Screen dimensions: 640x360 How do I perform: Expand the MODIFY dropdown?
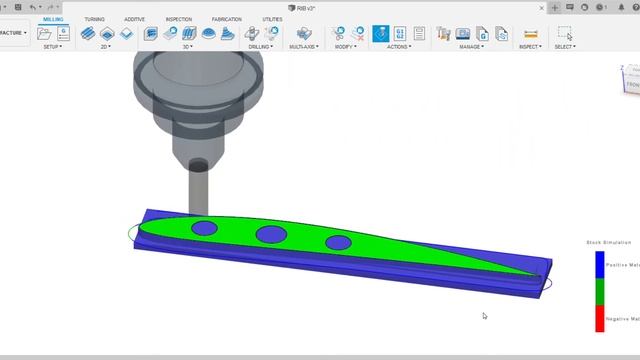pos(346,47)
